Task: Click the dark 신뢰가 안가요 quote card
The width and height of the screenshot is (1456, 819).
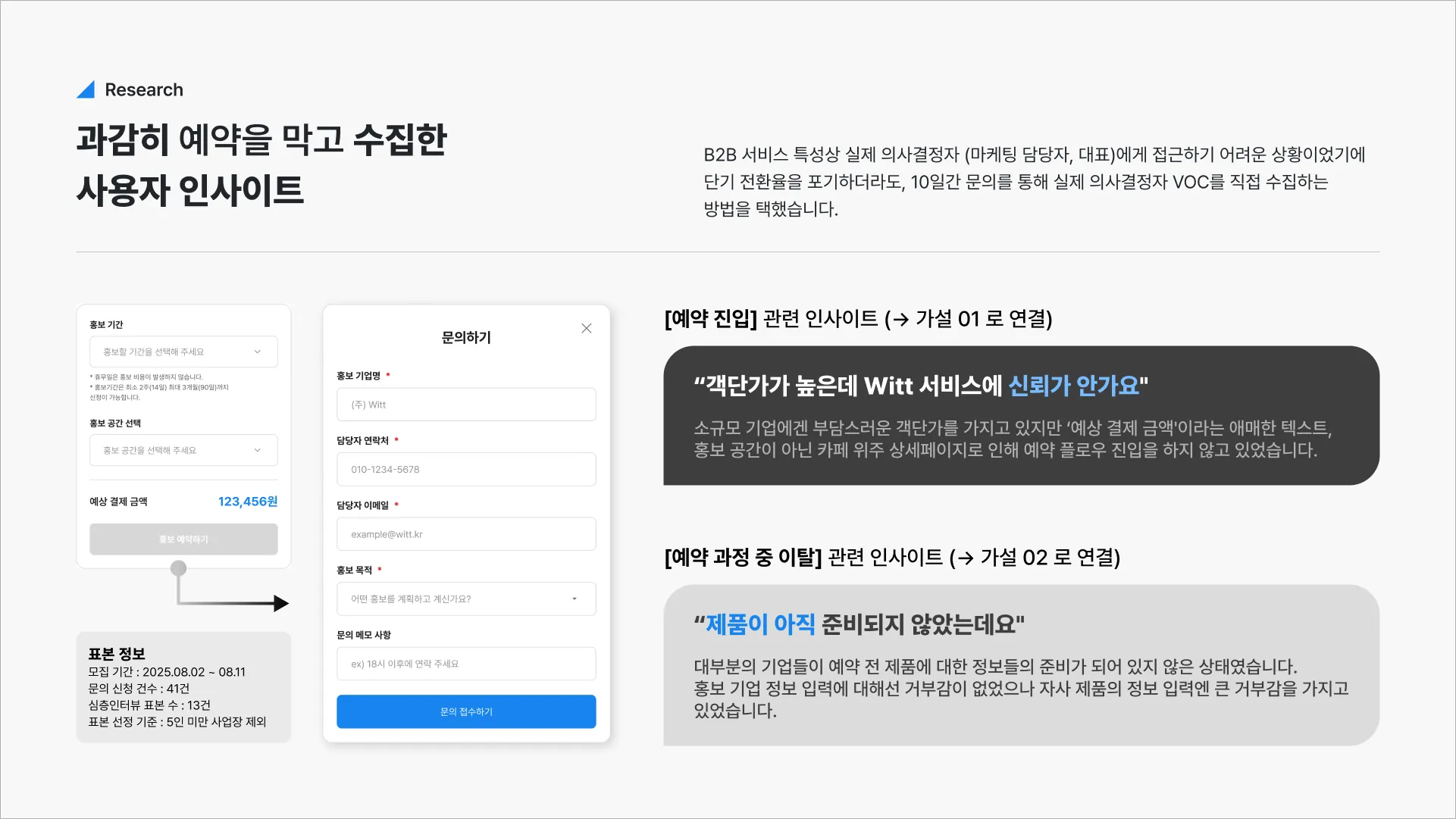Action: coord(1020,415)
